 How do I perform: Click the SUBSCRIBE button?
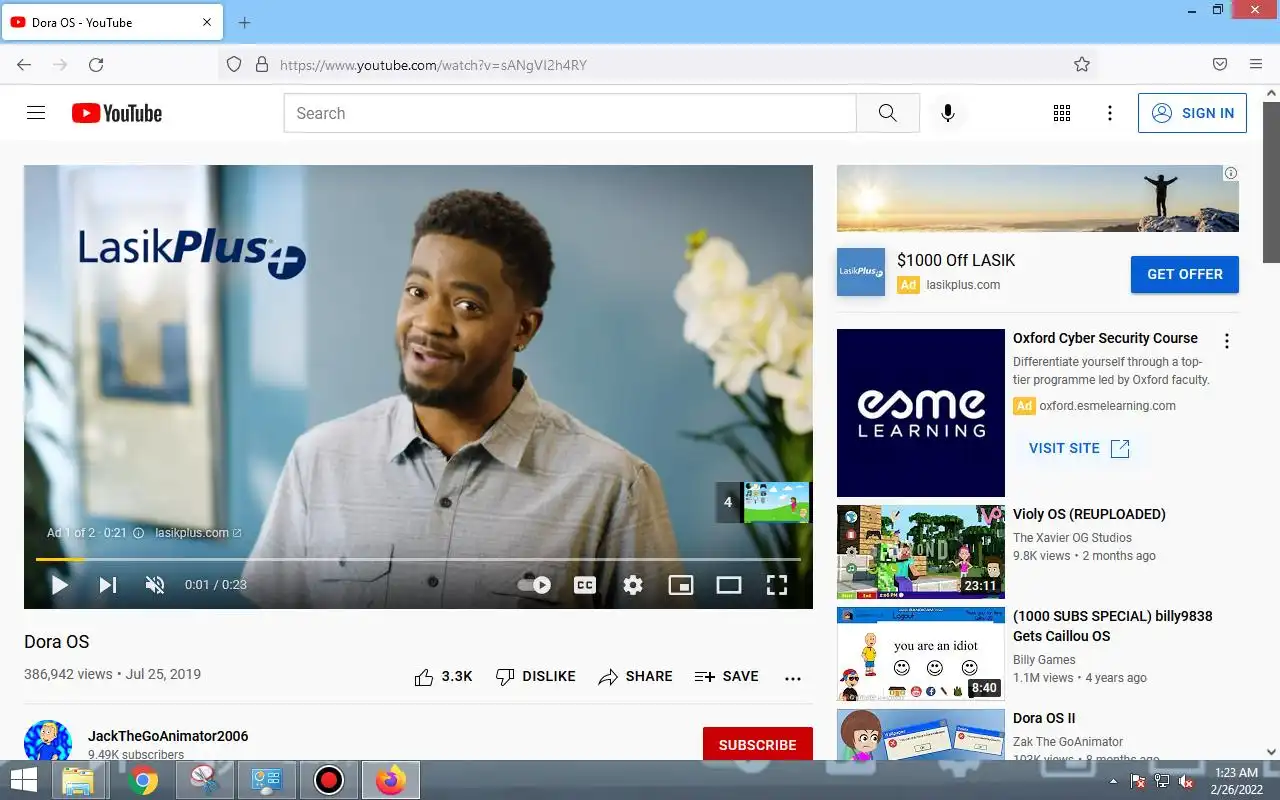coord(758,745)
